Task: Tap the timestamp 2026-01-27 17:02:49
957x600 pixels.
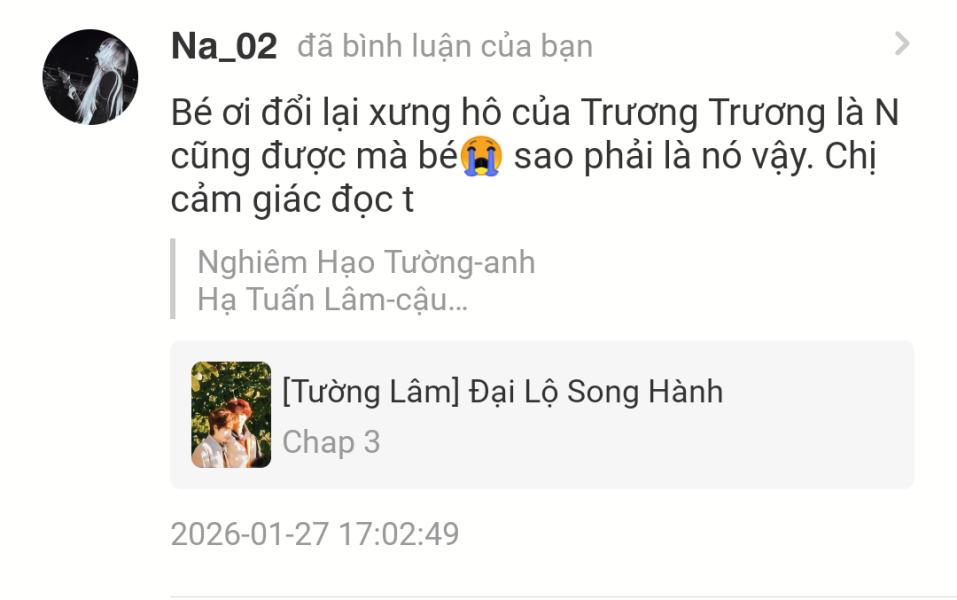Action: [x=315, y=534]
